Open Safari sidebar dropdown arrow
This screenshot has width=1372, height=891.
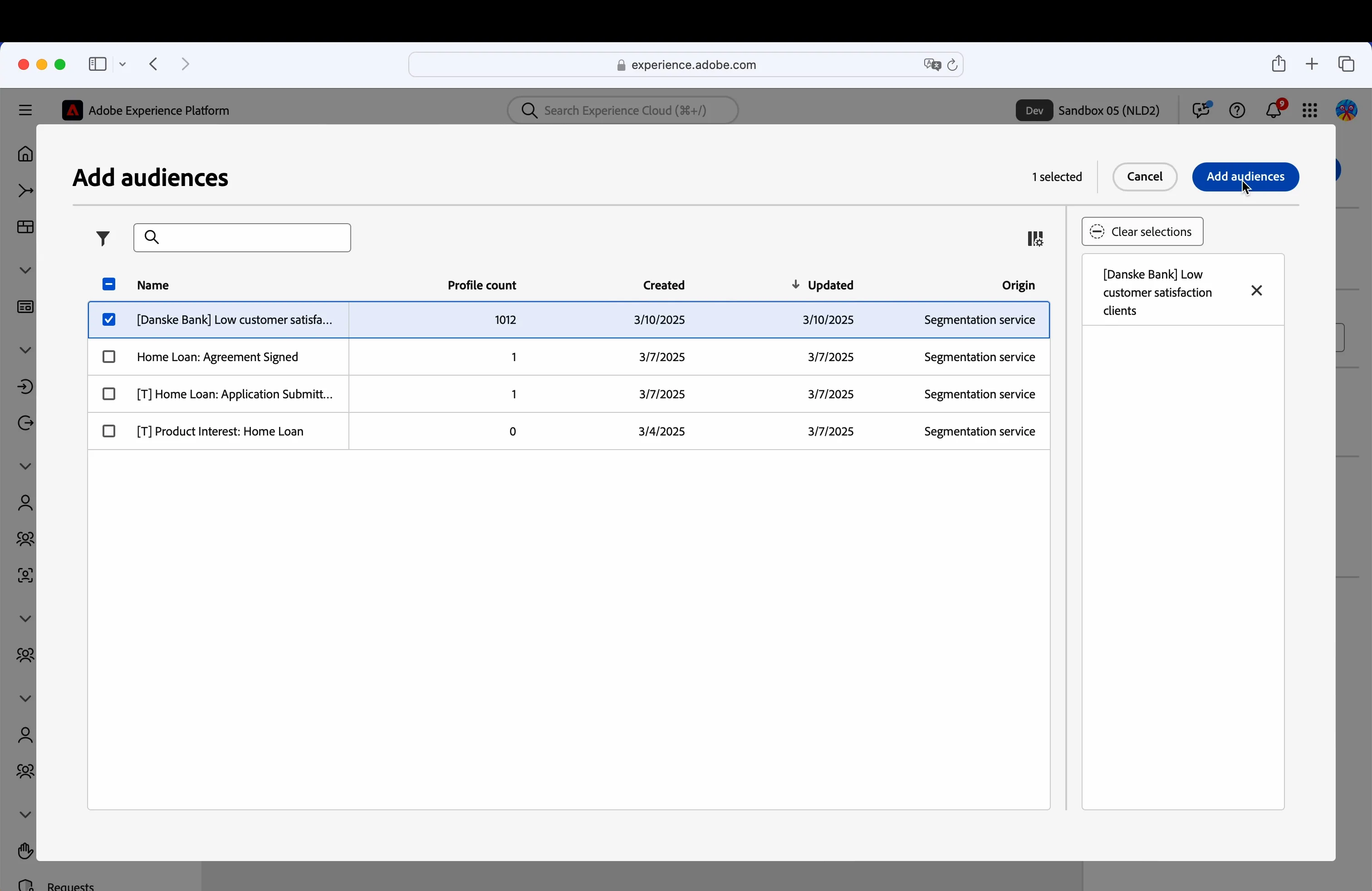pyautogui.click(x=123, y=64)
